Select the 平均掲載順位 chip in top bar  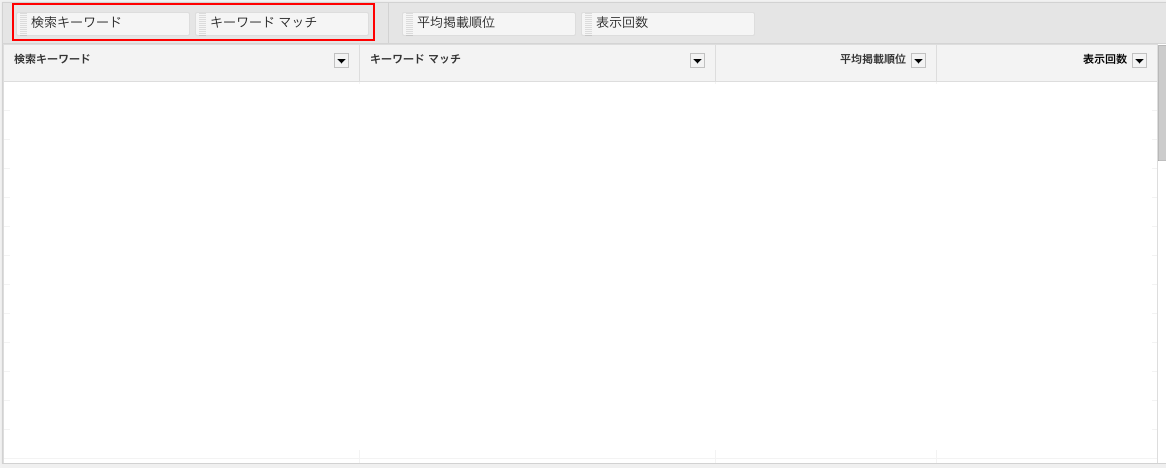[489, 24]
